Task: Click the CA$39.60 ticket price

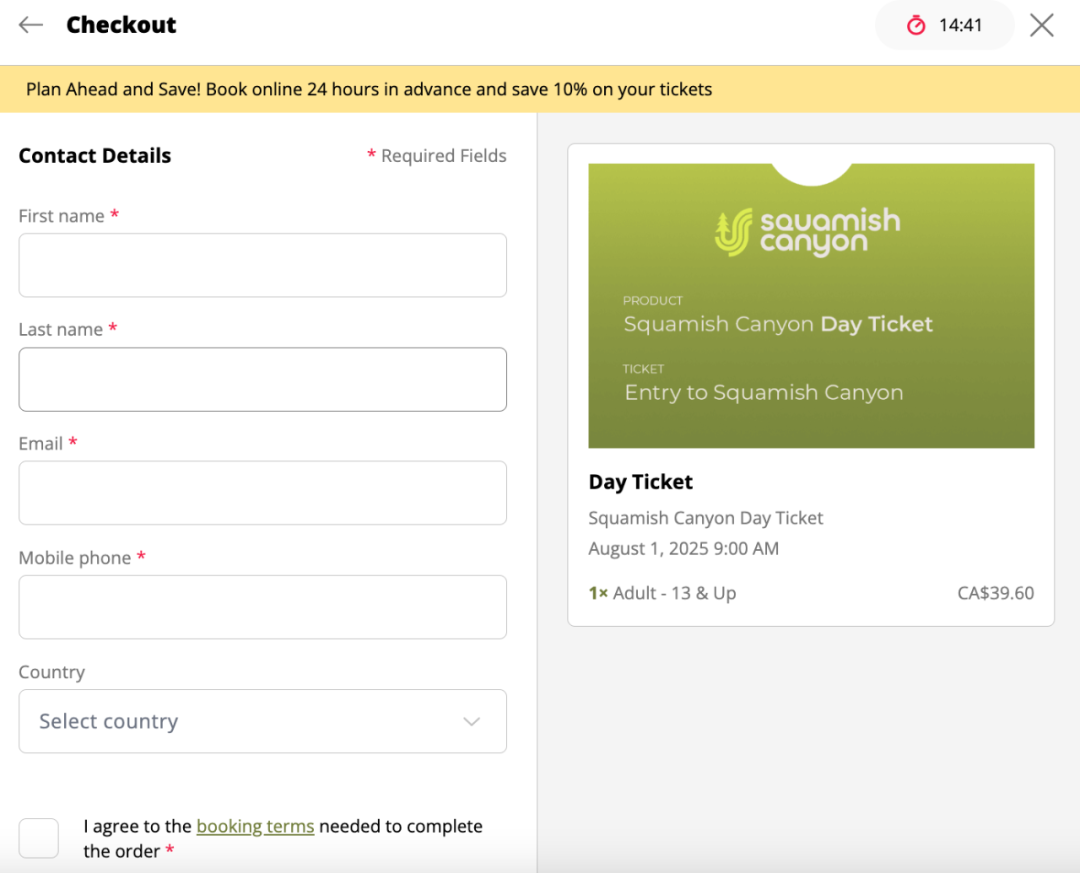Action: [995, 593]
